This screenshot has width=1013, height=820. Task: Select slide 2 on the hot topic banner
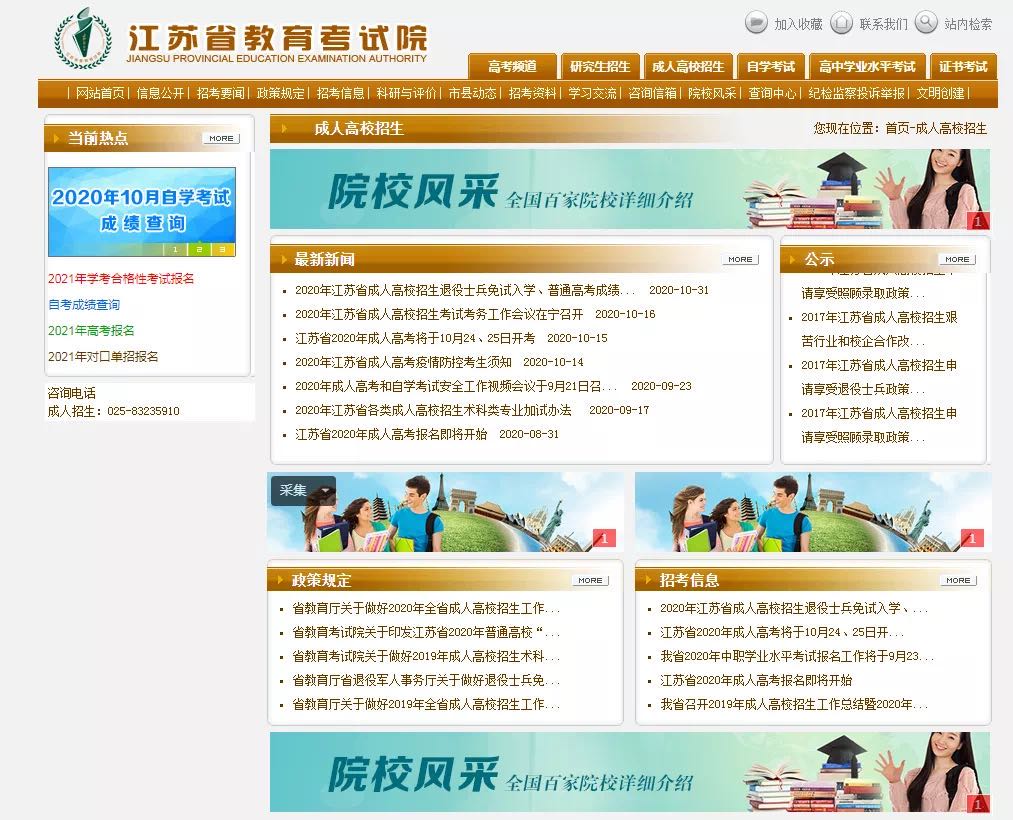tap(199, 249)
